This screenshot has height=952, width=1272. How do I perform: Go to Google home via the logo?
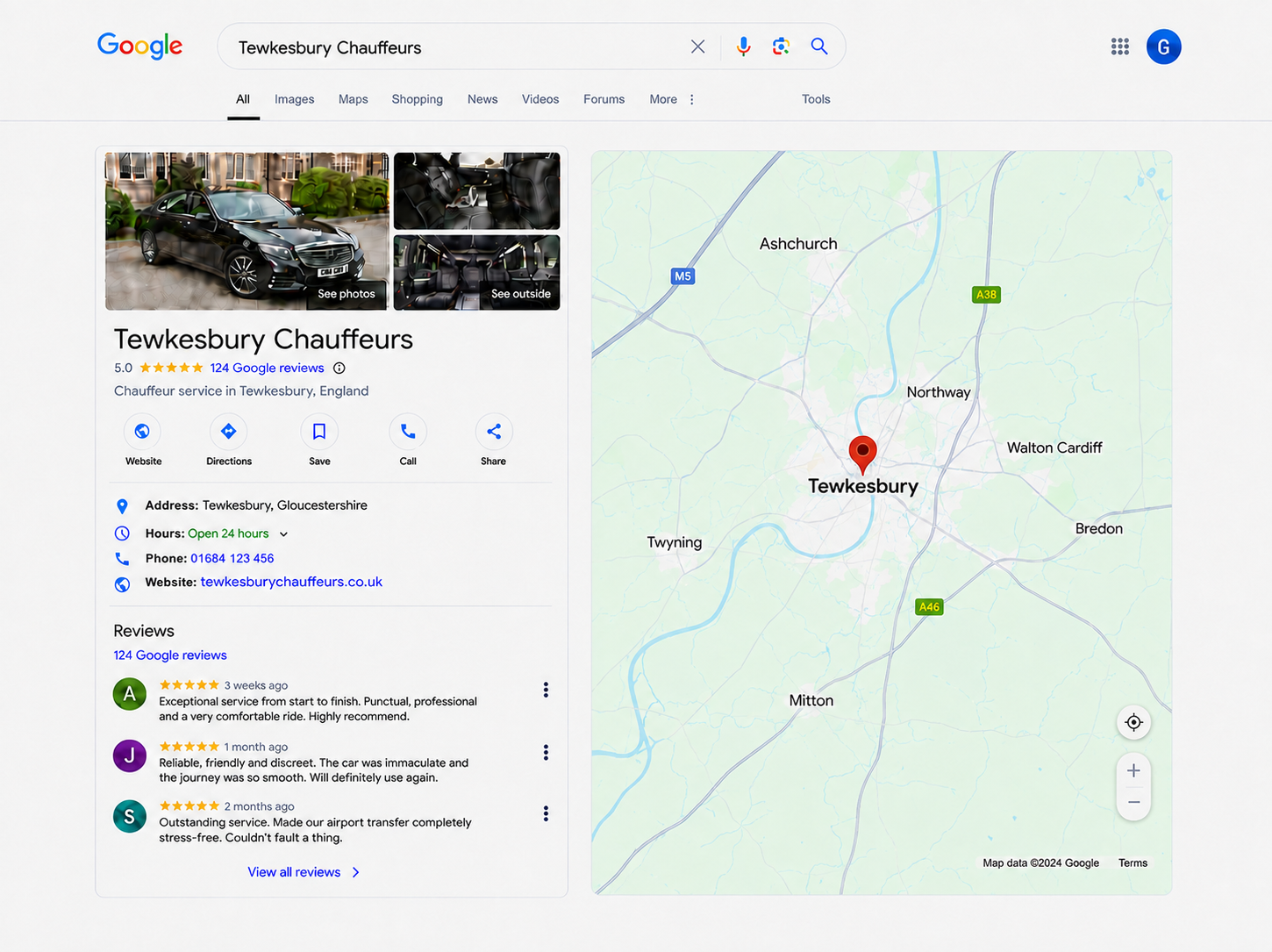pos(139,46)
